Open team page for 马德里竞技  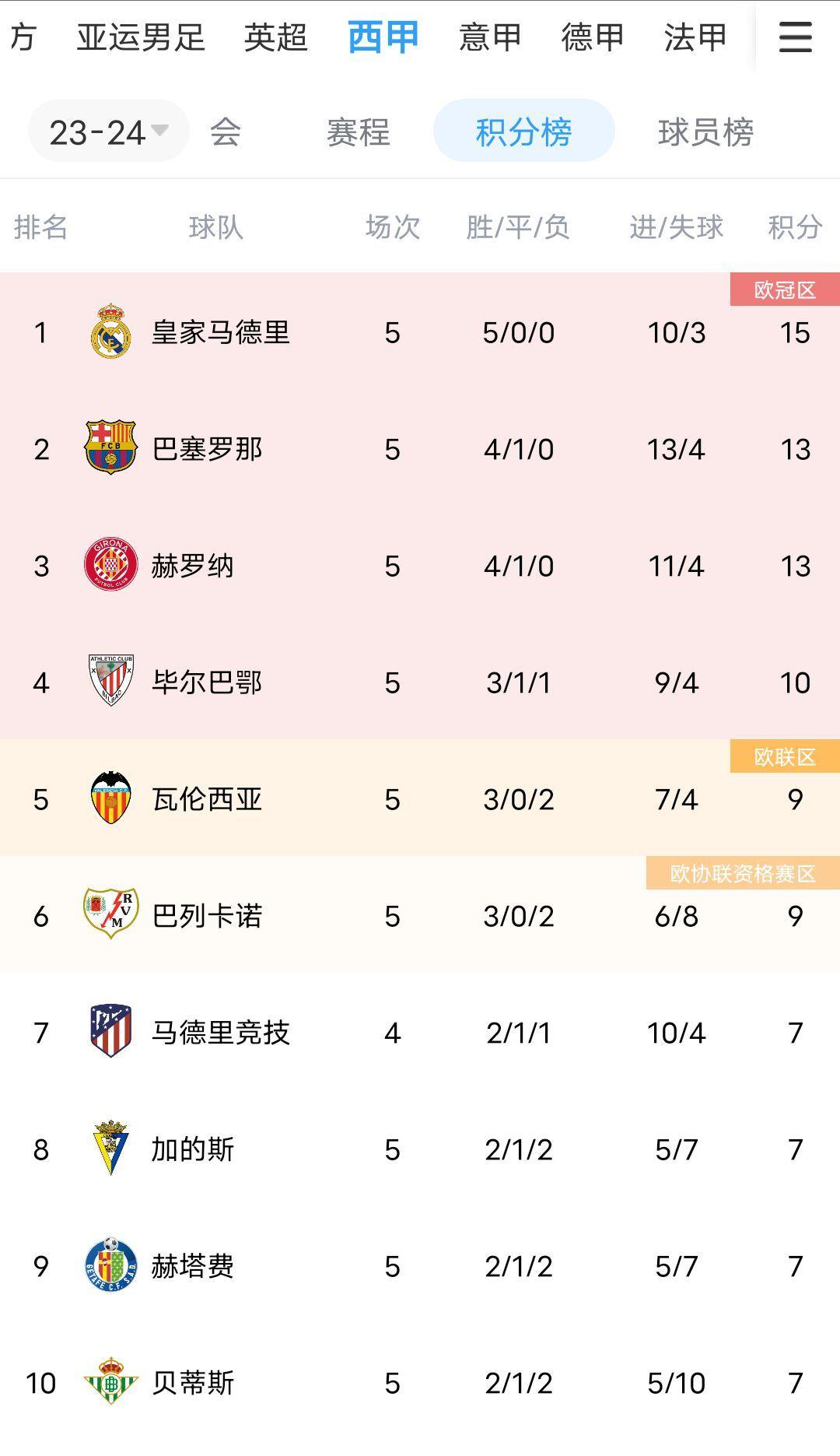tap(220, 1033)
